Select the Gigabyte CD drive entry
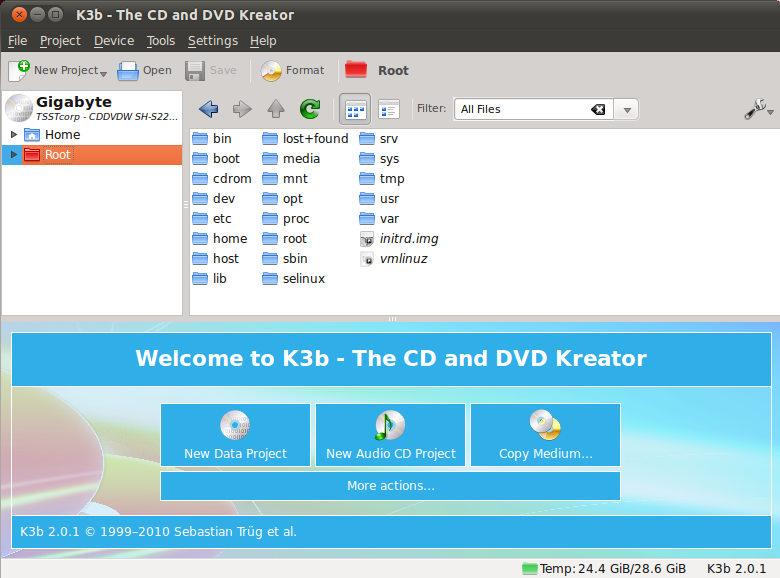Screen dimensions: 780x578 pos(92,108)
